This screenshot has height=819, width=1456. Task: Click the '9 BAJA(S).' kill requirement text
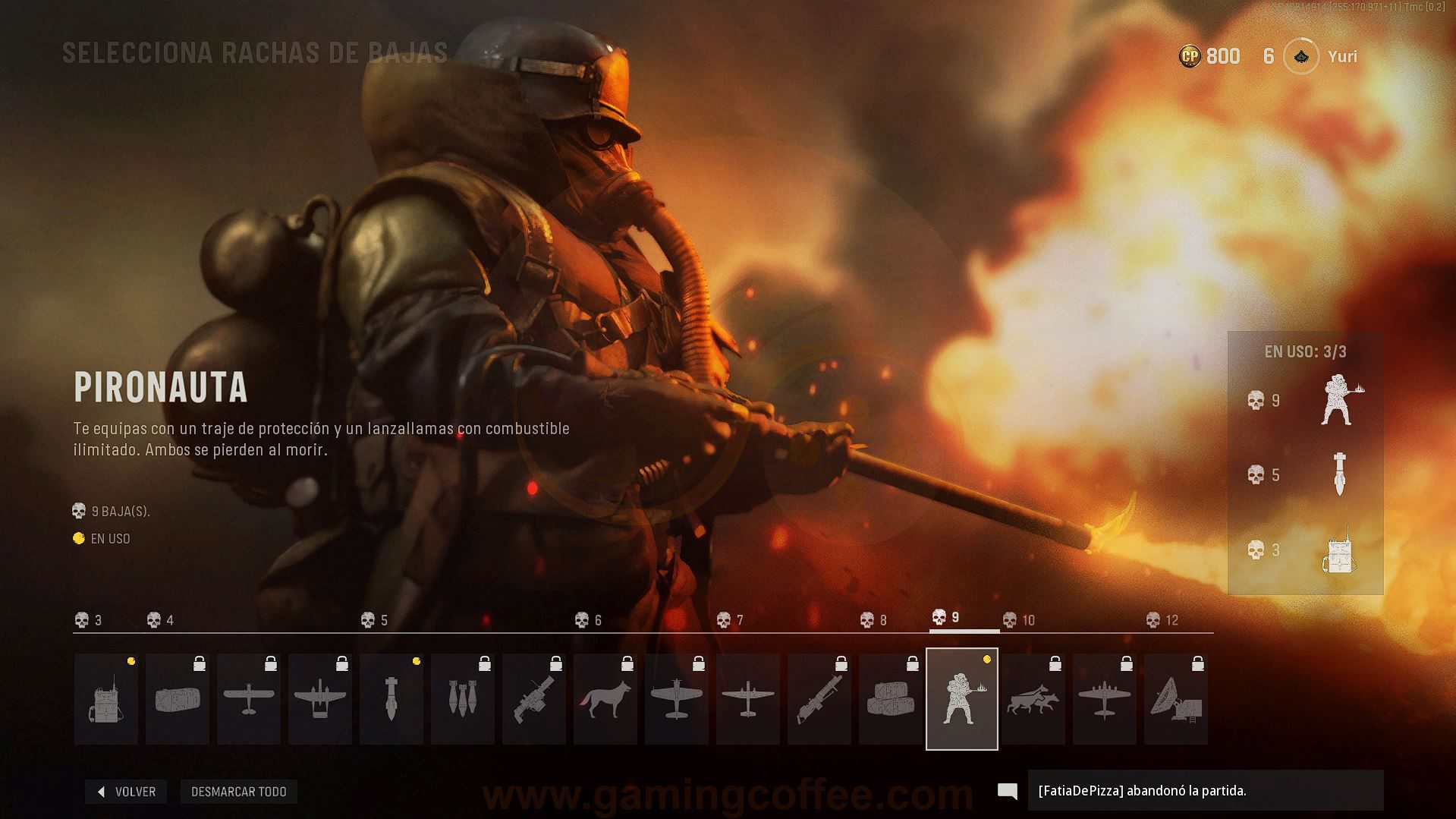tap(121, 512)
